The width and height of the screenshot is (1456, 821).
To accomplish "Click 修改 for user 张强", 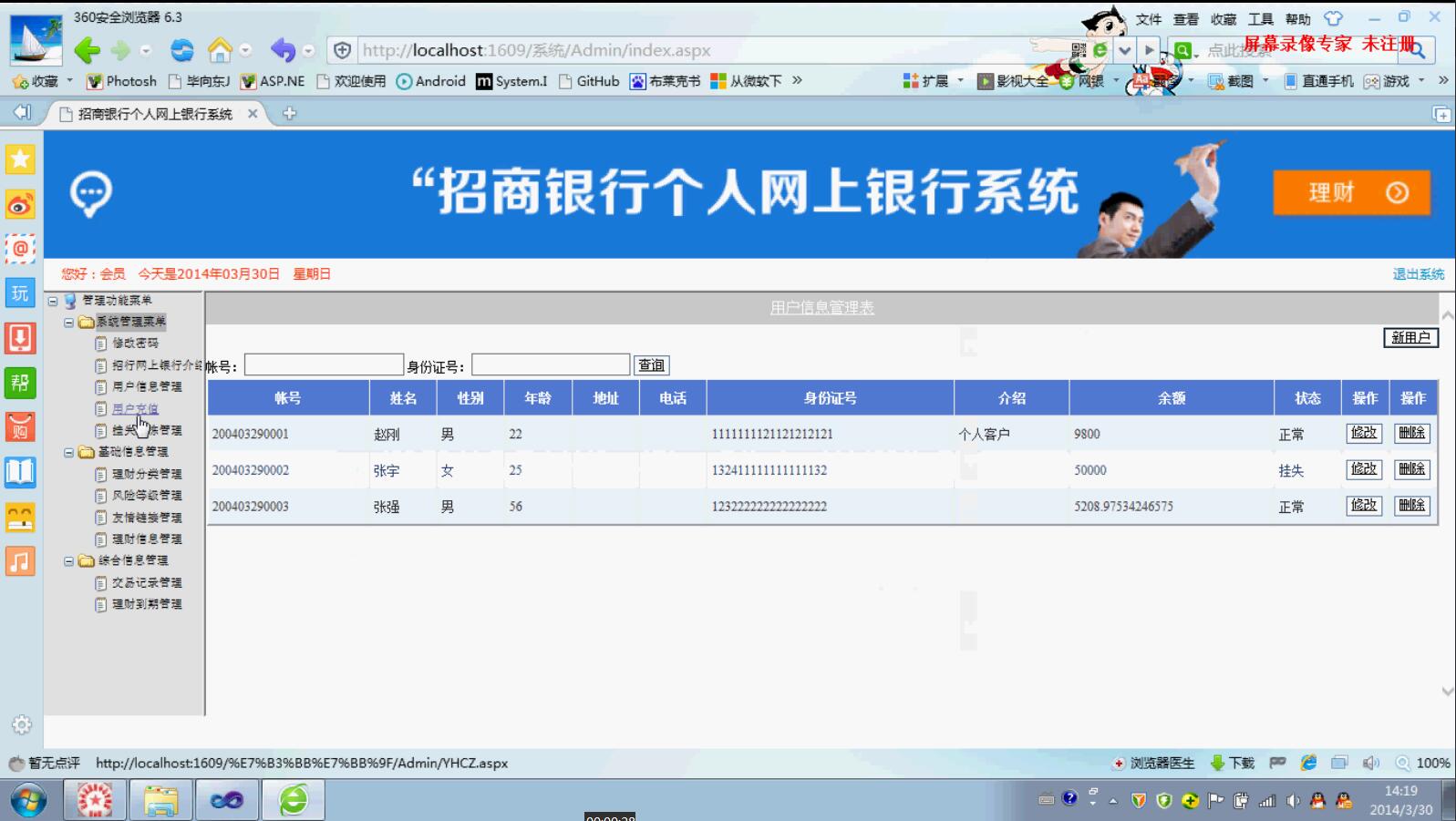I will coord(1364,505).
